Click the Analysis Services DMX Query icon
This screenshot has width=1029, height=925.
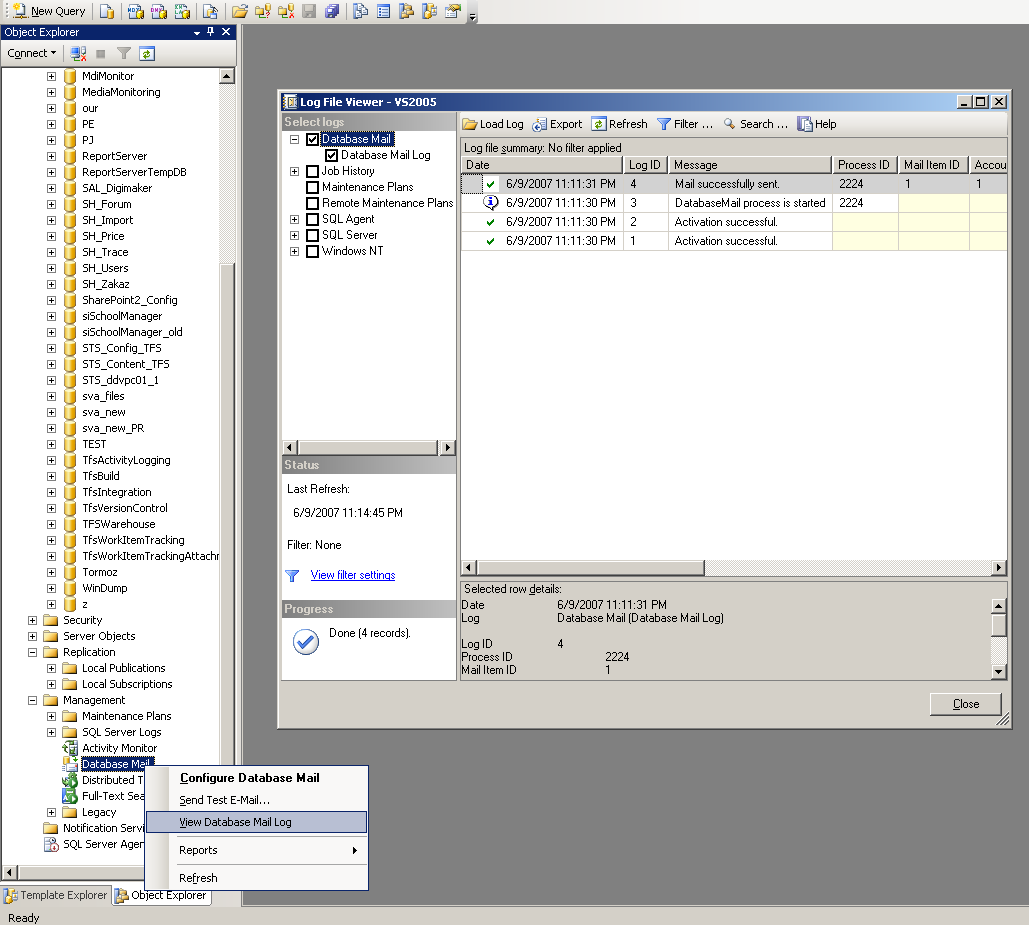click(159, 11)
